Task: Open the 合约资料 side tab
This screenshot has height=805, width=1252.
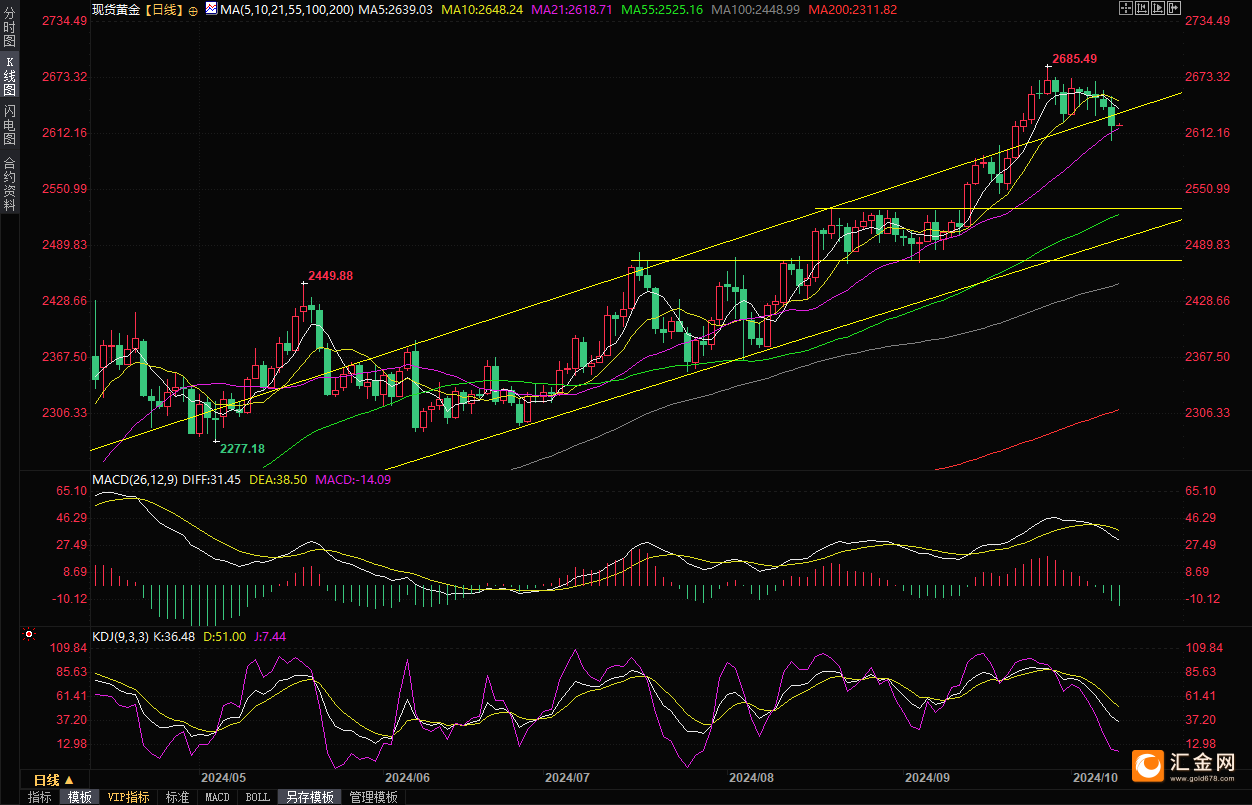Action: 9,184
